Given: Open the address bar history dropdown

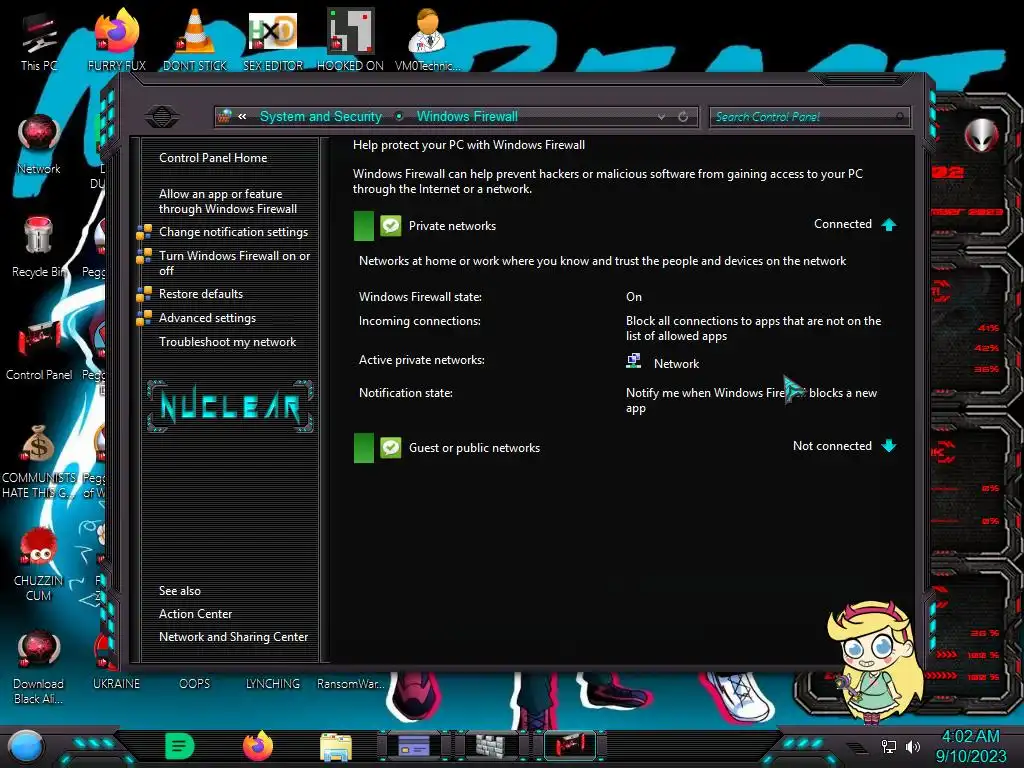Looking at the screenshot, I should tap(662, 117).
